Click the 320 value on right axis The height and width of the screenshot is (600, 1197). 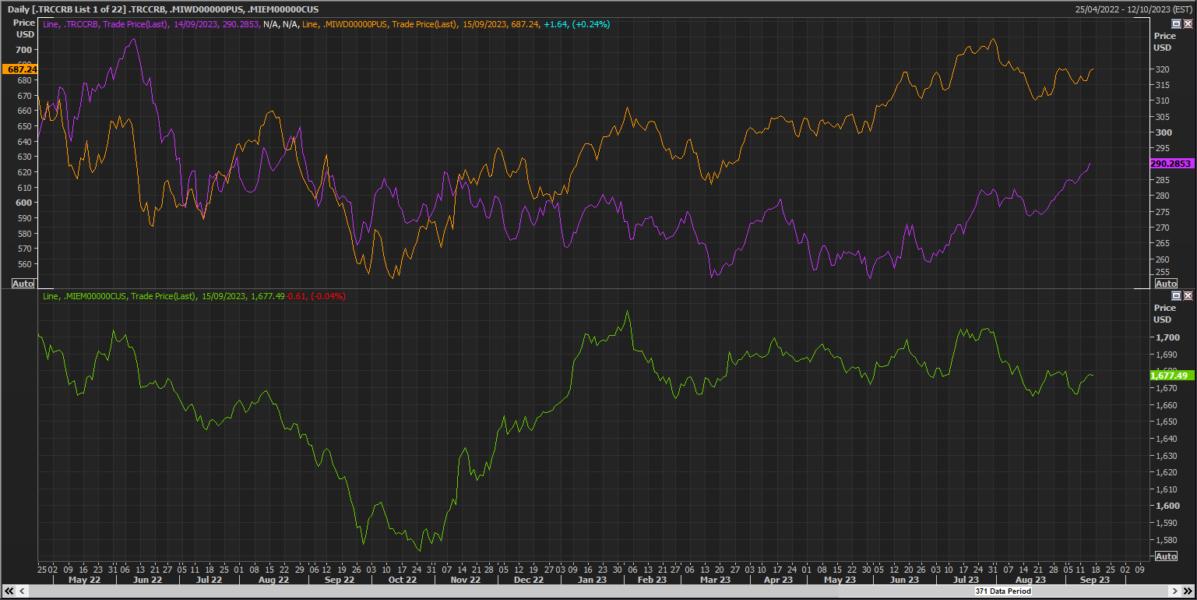tap(1162, 69)
